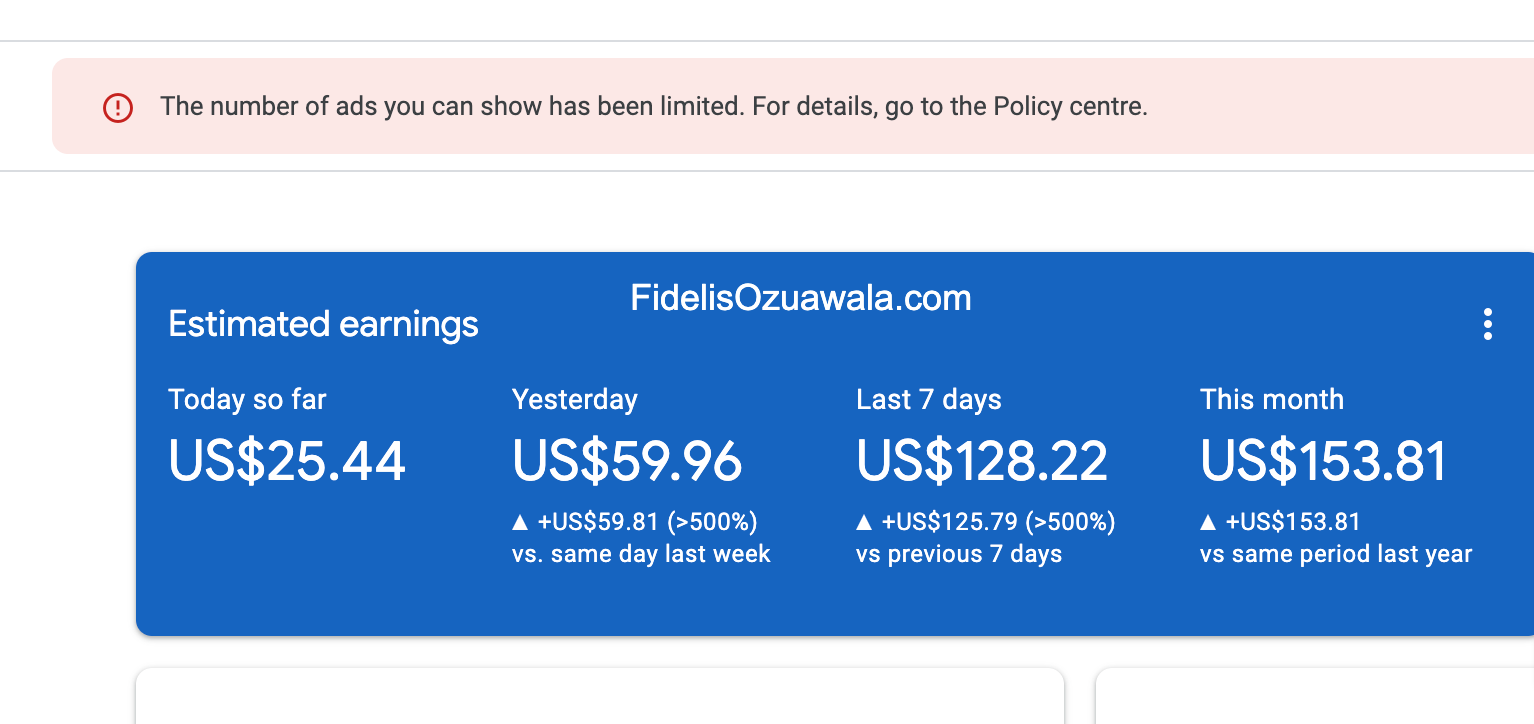Click the red alert icon in banner
Screen dimensions: 1534x724
pyautogui.click(x=118, y=107)
